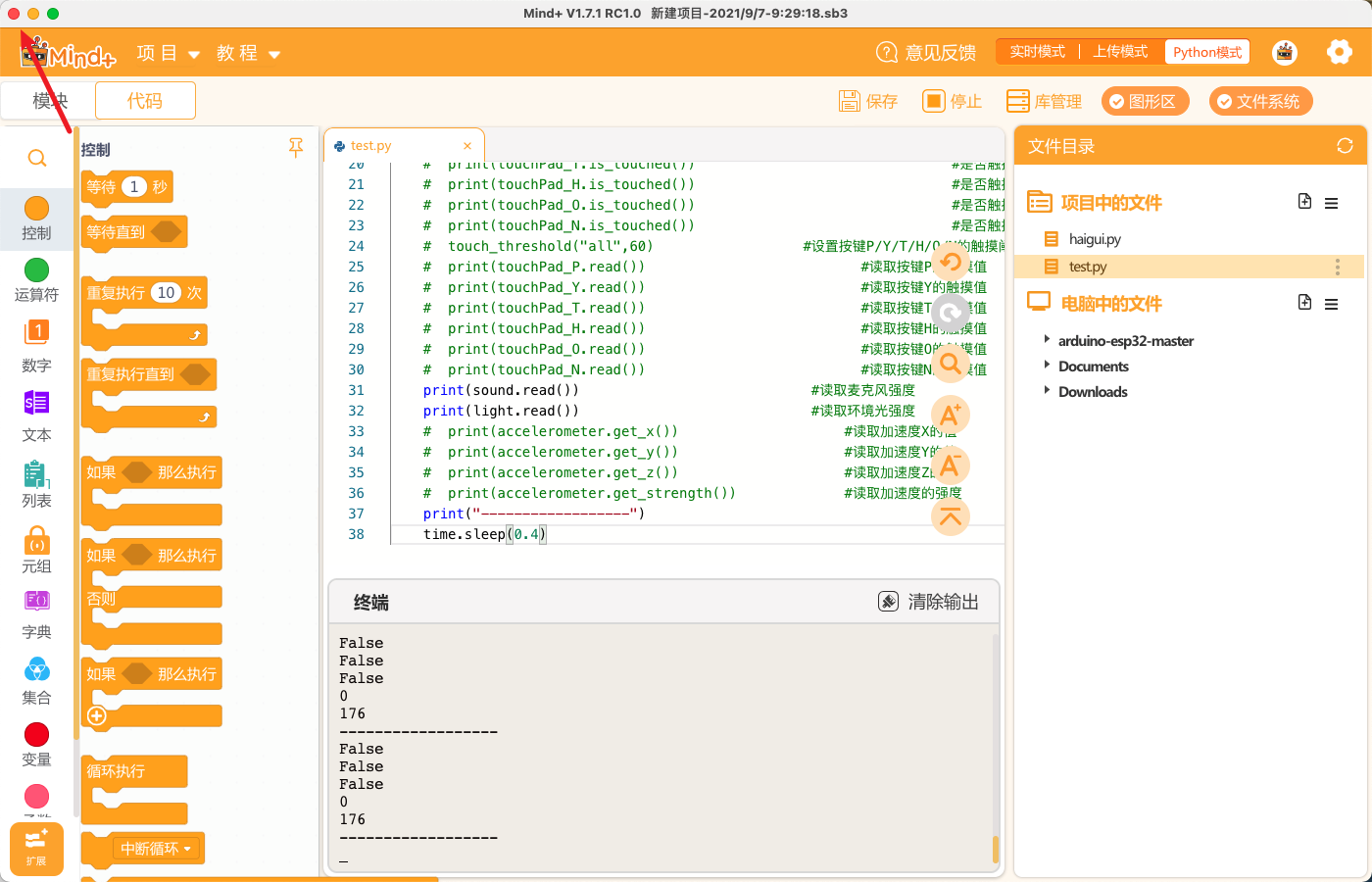Toggle the 文件系统 file system panel
The width and height of the screenshot is (1372, 882).
pyautogui.click(x=1260, y=101)
